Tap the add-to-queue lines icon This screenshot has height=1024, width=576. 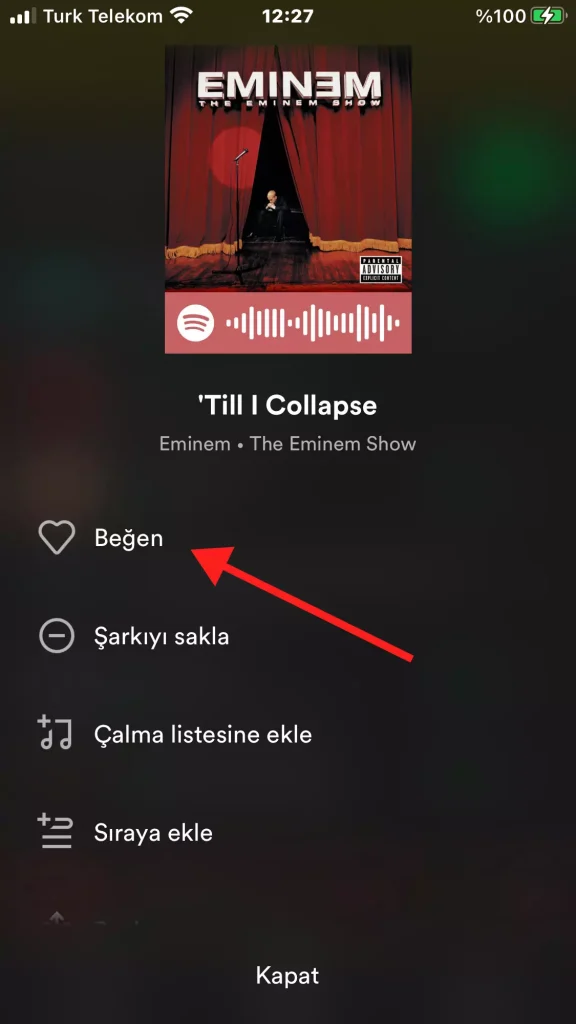point(55,831)
